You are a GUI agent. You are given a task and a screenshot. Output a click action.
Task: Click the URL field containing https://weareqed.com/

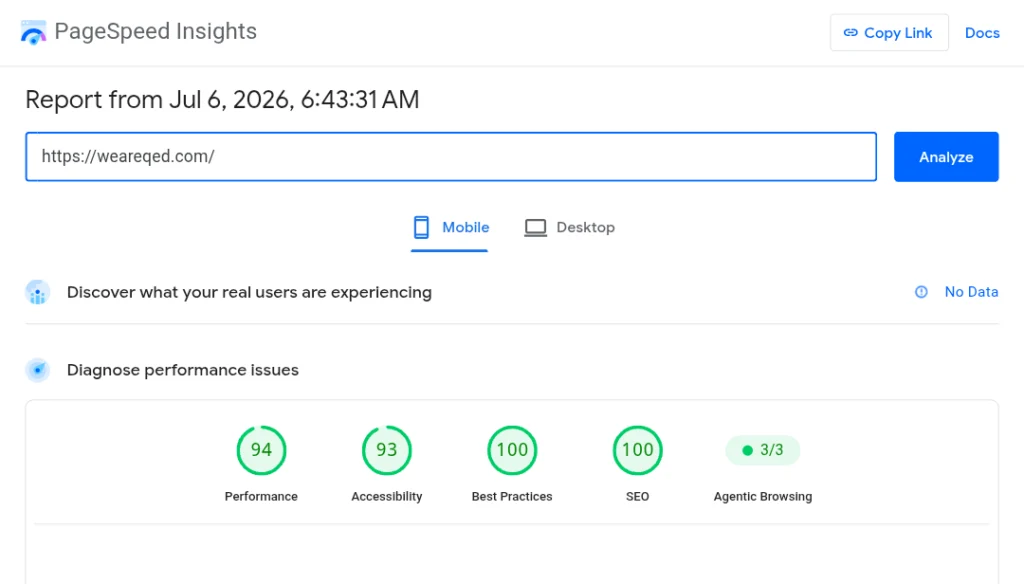click(x=451, y=157)
